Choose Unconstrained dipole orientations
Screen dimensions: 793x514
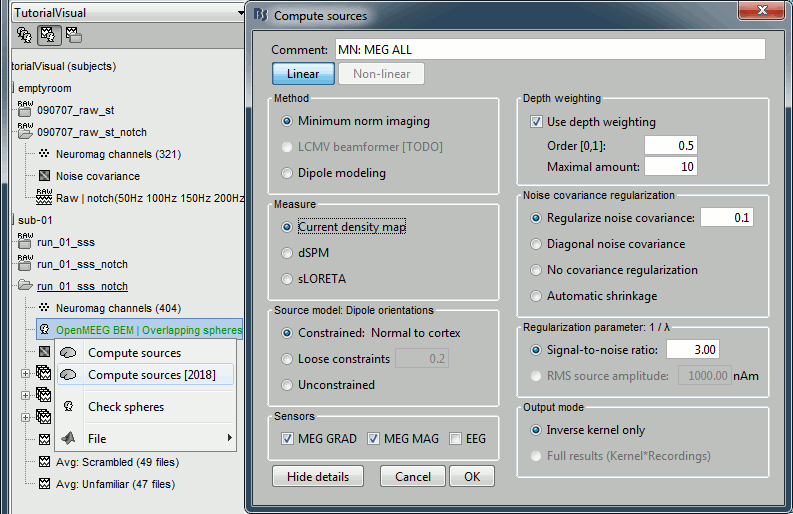point(288,385)
